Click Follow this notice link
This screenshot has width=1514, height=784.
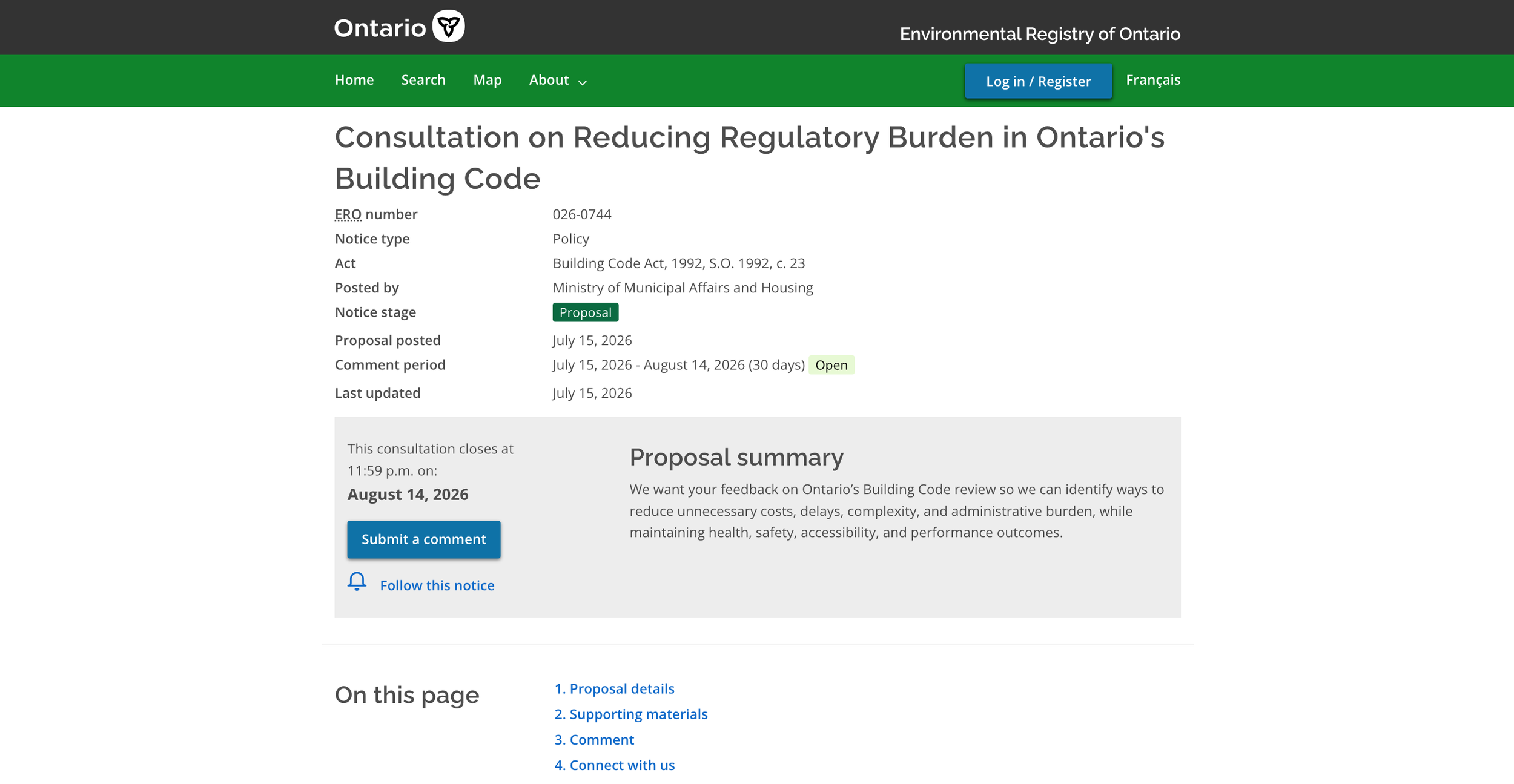437,585
